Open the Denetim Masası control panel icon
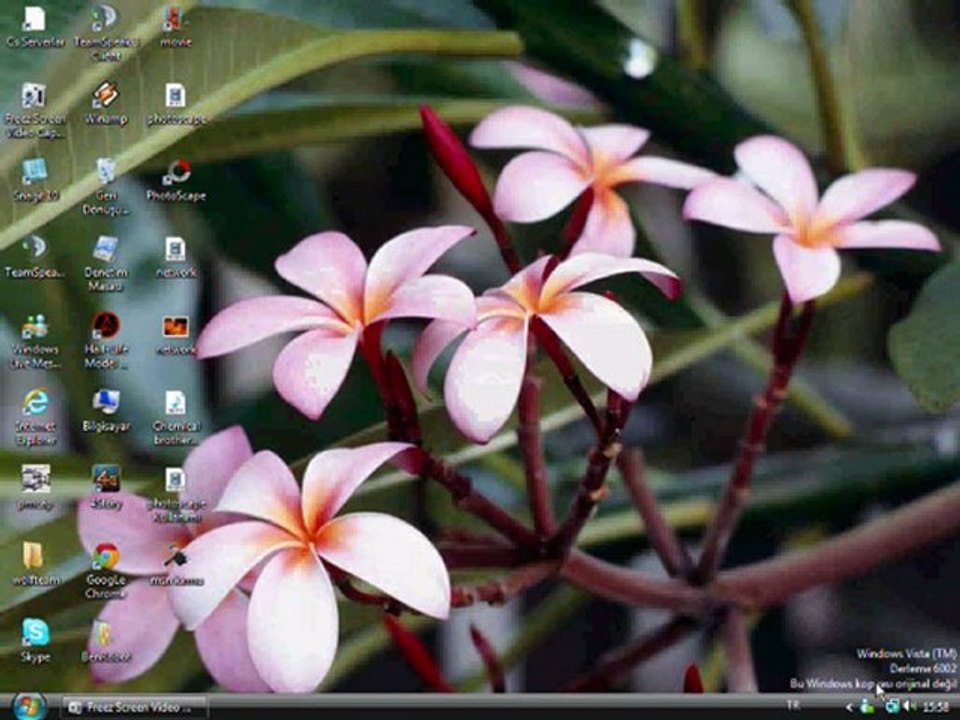This screenshot has width=960, height=720. [105, 263]
